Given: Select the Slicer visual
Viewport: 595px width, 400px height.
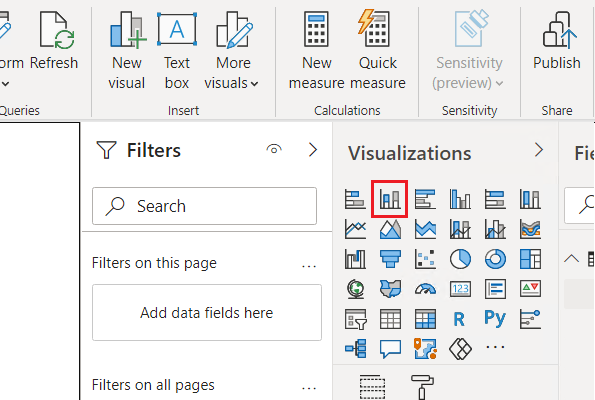Looking at the screenshot, I should pos(355,319).
